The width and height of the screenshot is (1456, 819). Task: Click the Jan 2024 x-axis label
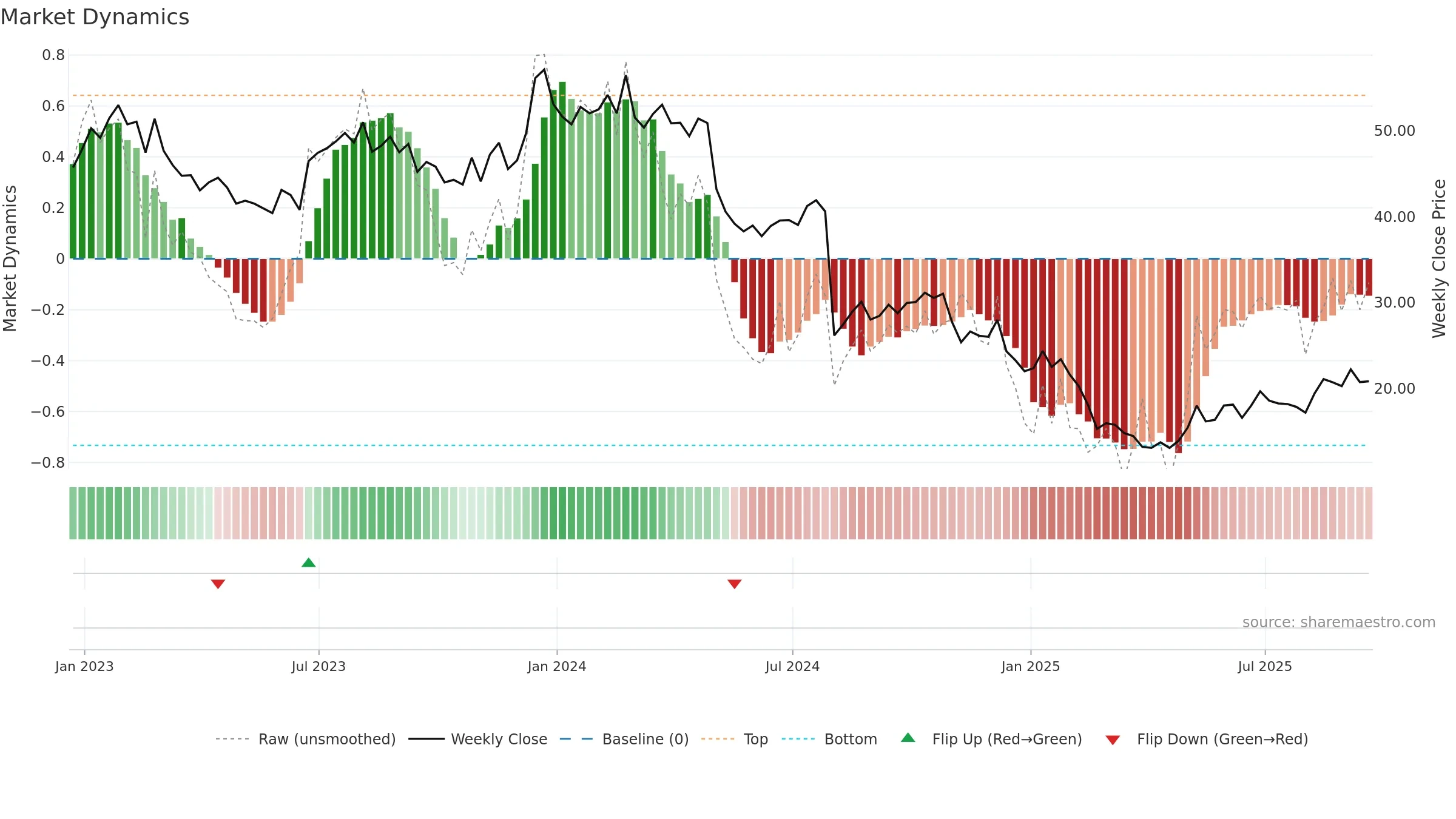click(x=557, y=666)
